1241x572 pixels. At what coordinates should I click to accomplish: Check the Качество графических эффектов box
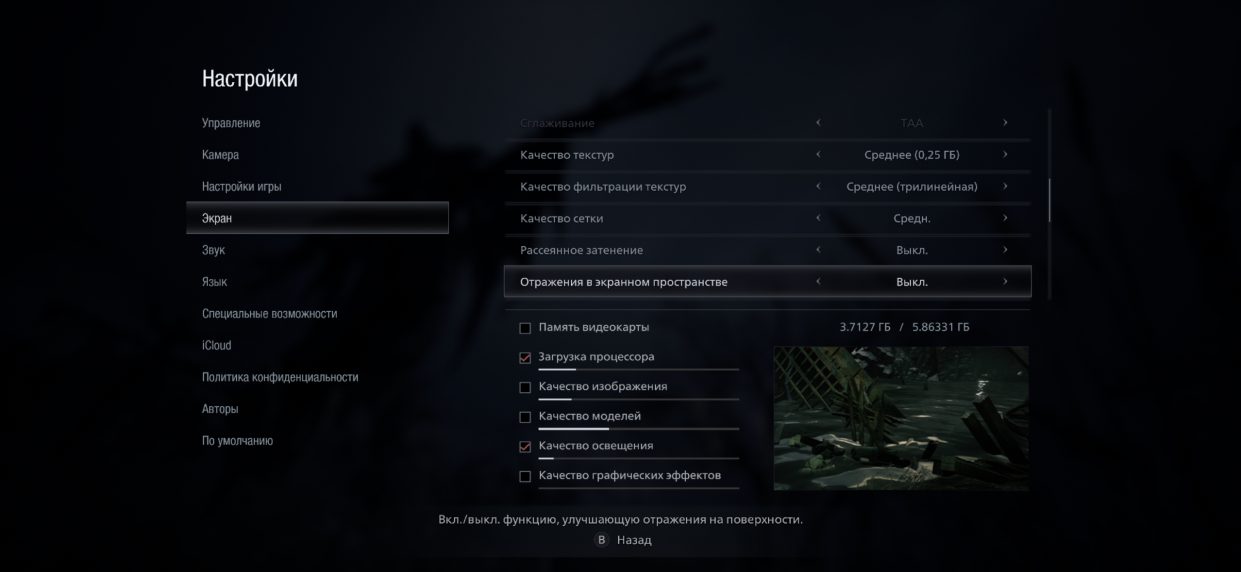(x=525, y=476)
